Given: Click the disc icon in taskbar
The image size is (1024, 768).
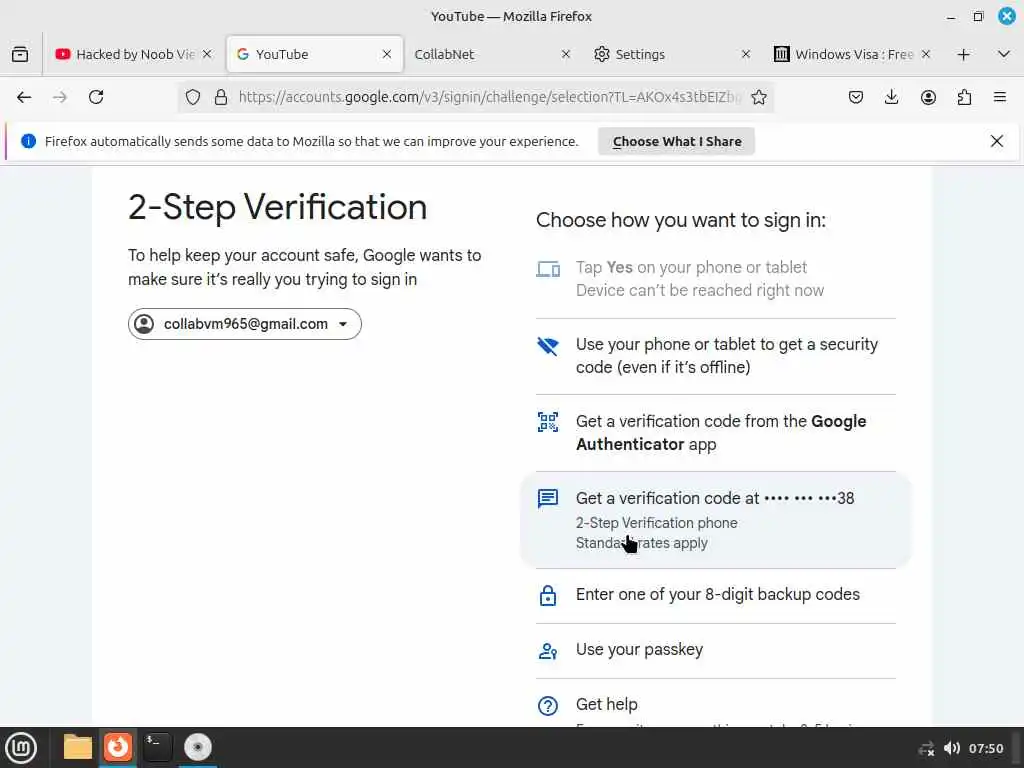Looking at the screenshot, I should [197, 747].
